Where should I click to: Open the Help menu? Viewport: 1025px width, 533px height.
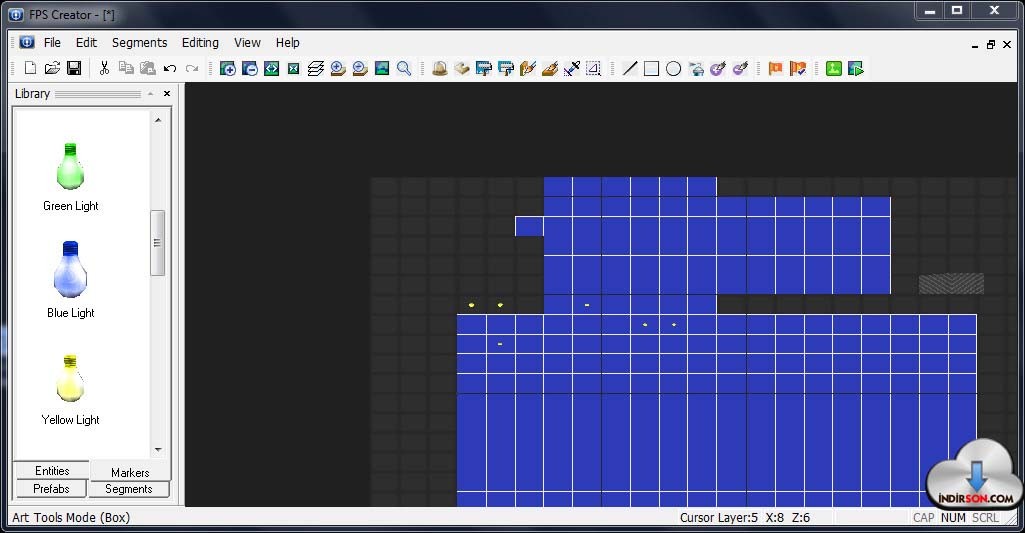288,43
